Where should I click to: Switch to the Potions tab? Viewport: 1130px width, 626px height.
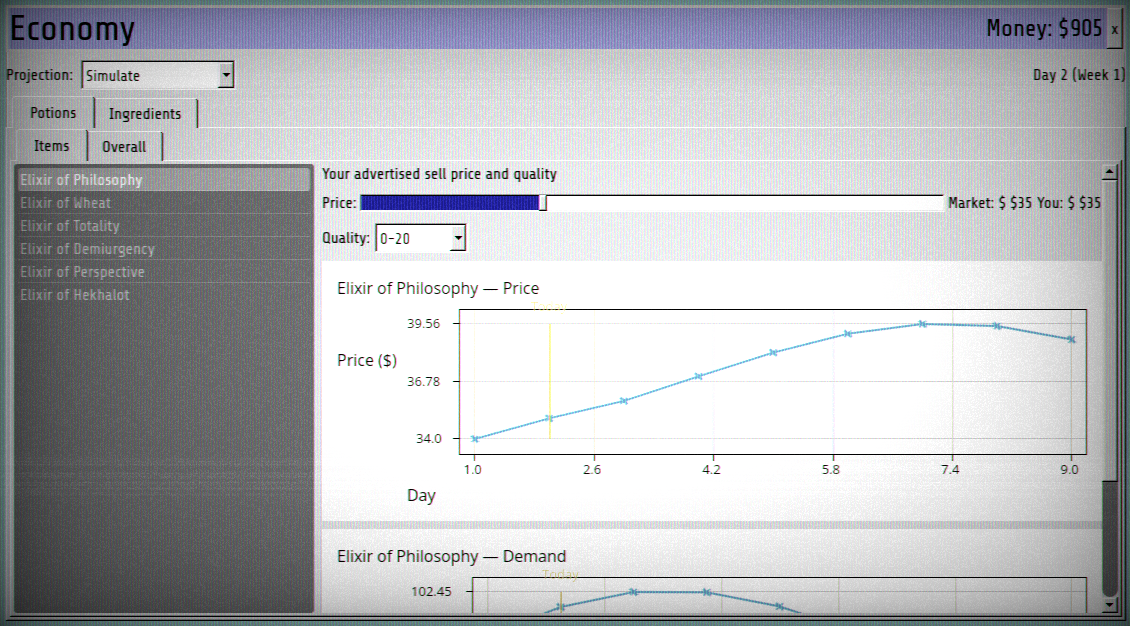pos(53,113)
